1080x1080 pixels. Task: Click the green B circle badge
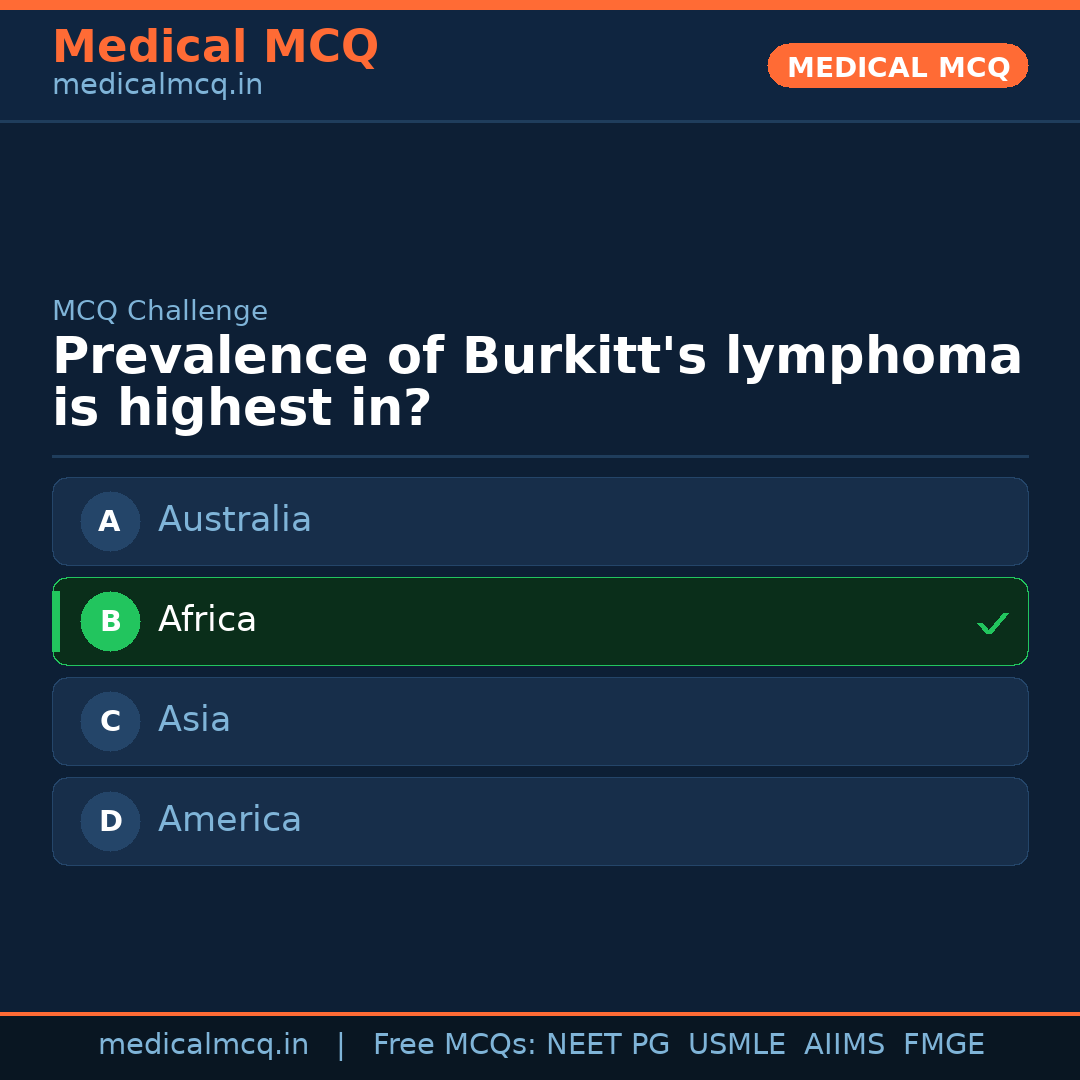tap(110, 621)
